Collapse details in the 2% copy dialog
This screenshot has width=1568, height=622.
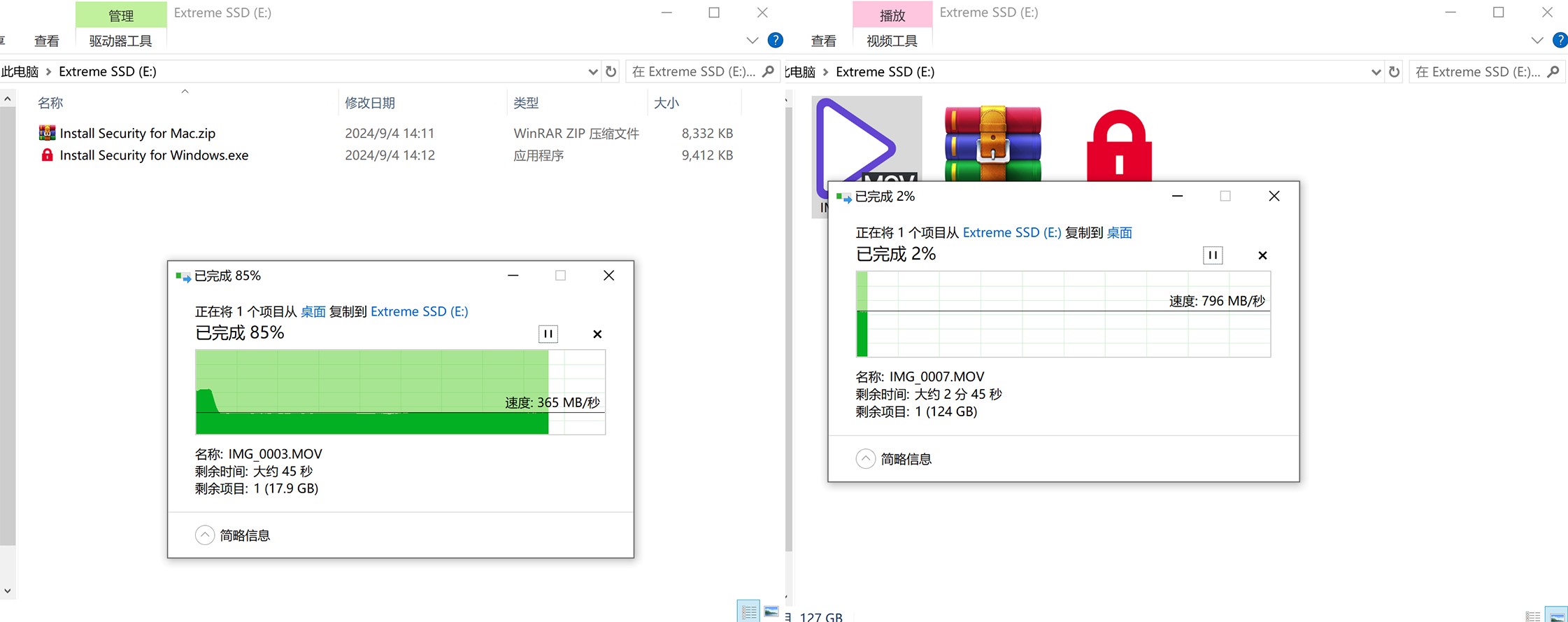click(866, 459)
